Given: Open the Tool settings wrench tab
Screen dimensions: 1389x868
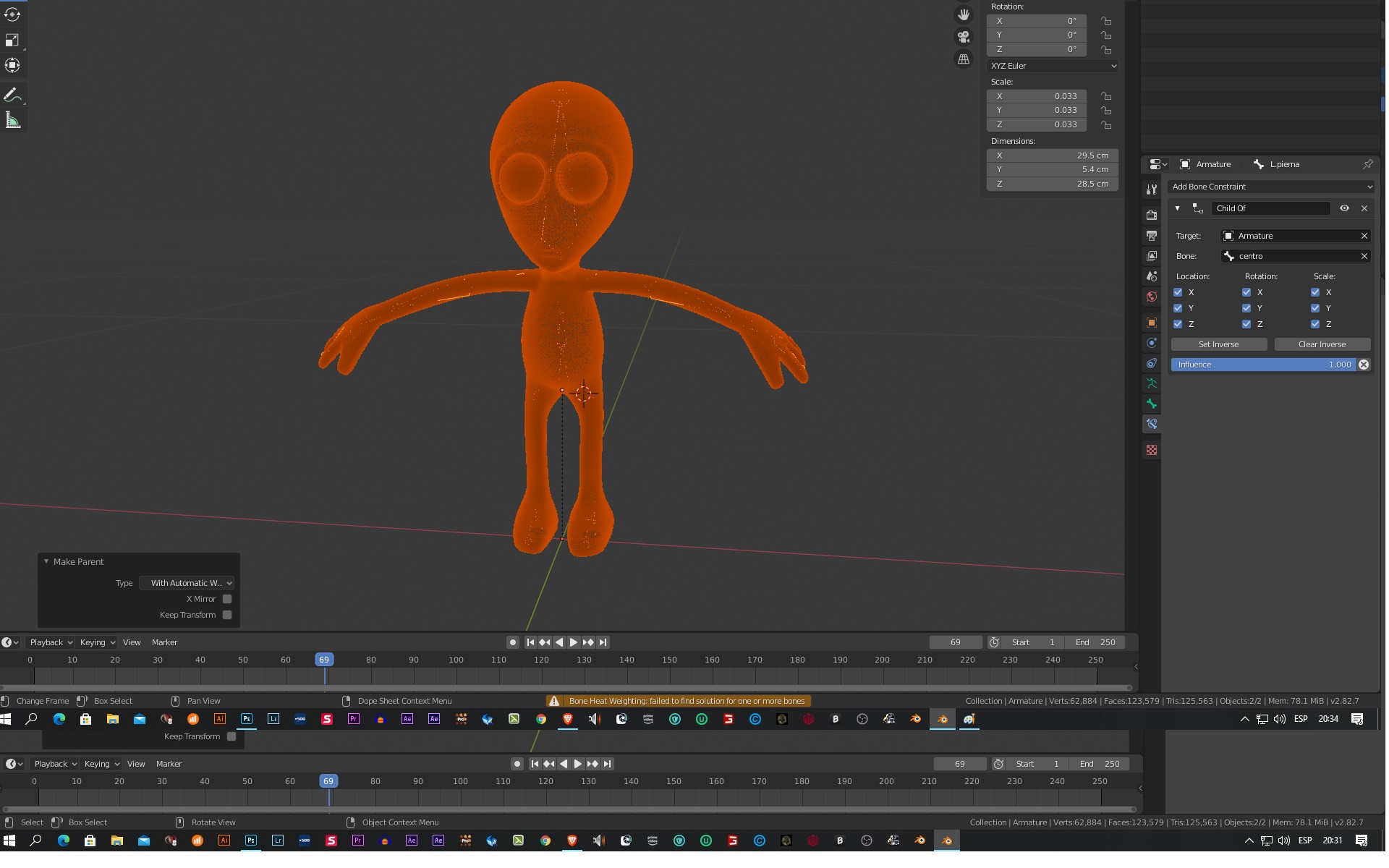Looking at the screenshot, I should (1152, 190).
